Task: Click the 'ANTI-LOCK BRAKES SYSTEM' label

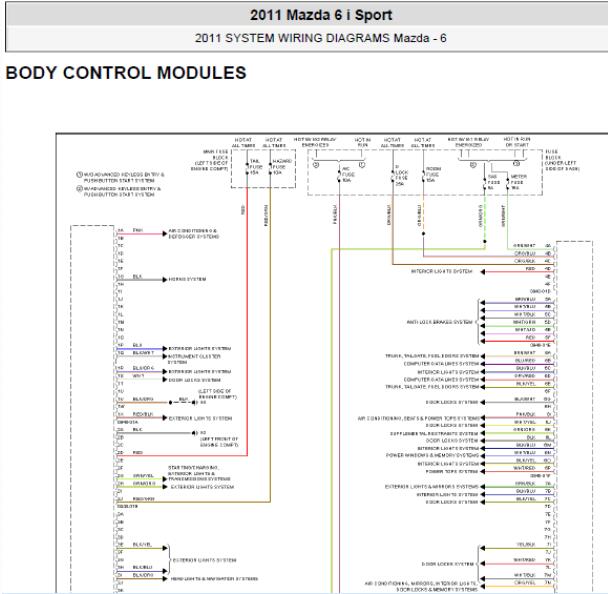Action: click(x=440, y=322)
